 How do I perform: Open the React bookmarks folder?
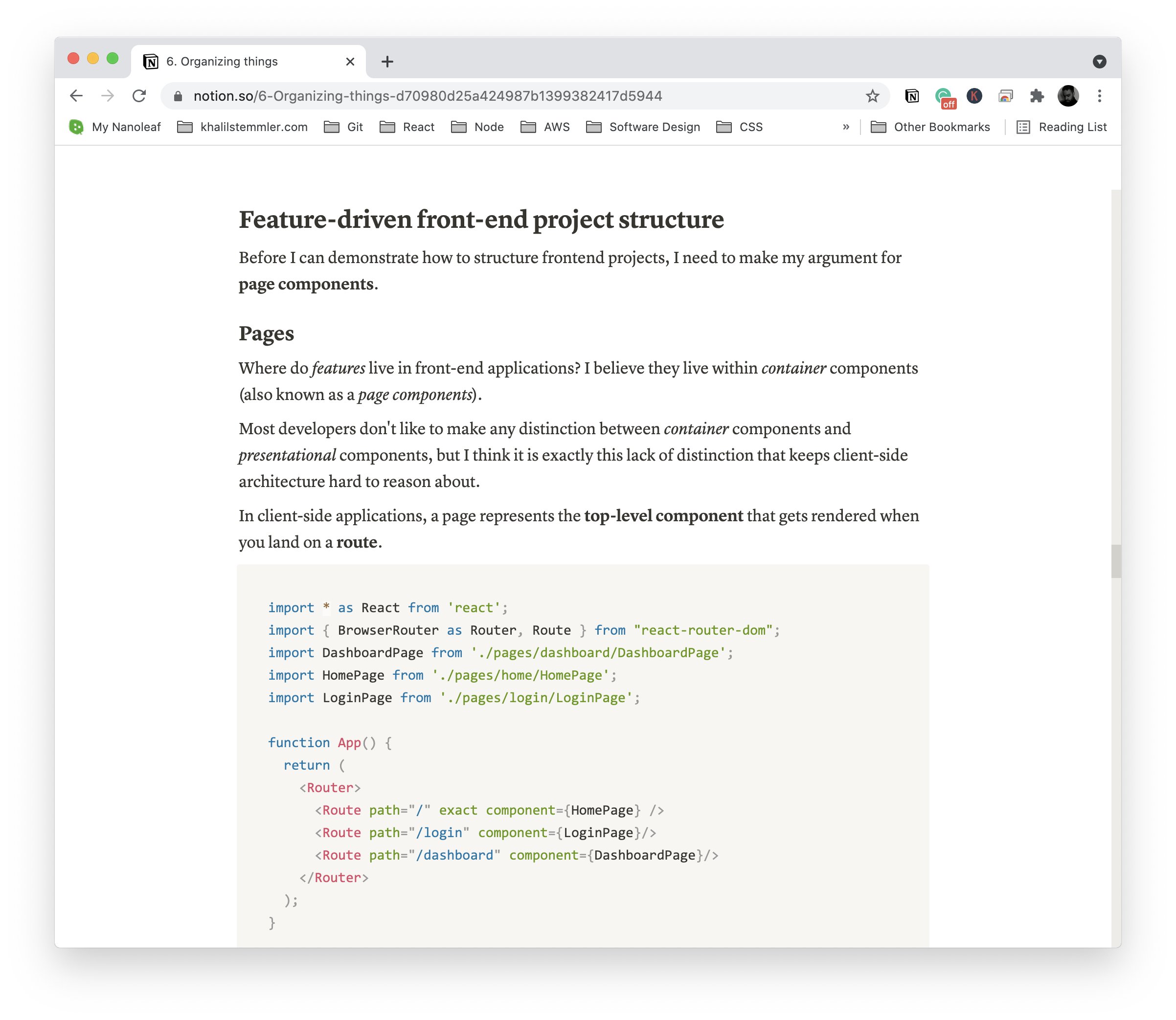point(407,127)
